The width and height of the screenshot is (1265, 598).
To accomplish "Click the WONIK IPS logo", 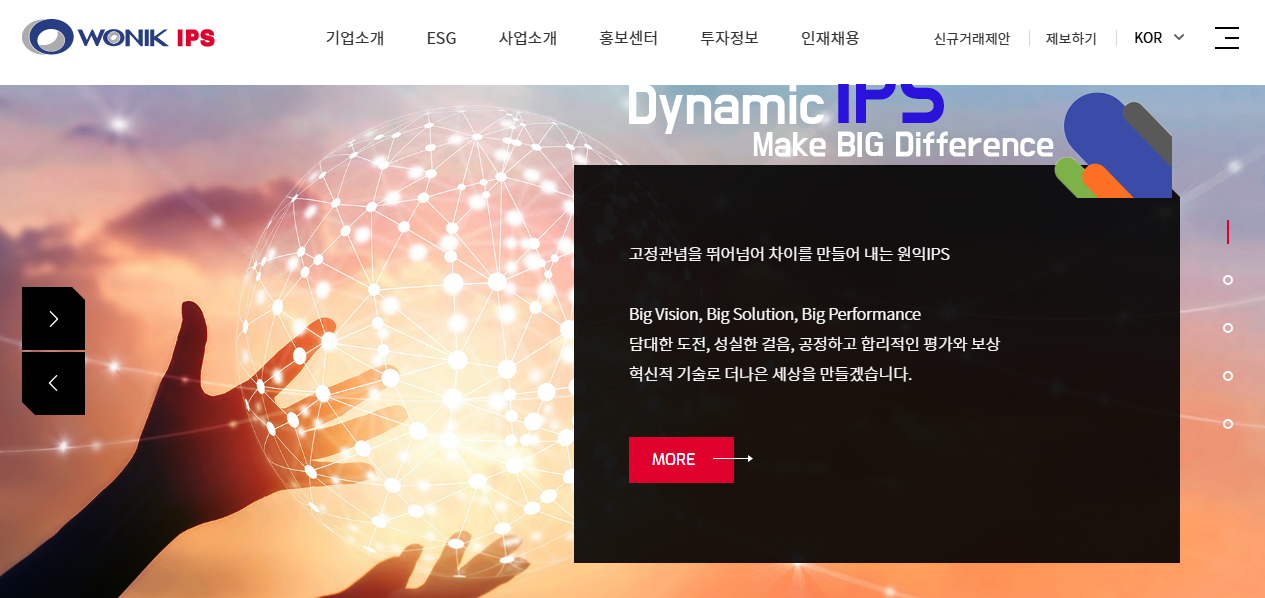I will tap(118, 38).
